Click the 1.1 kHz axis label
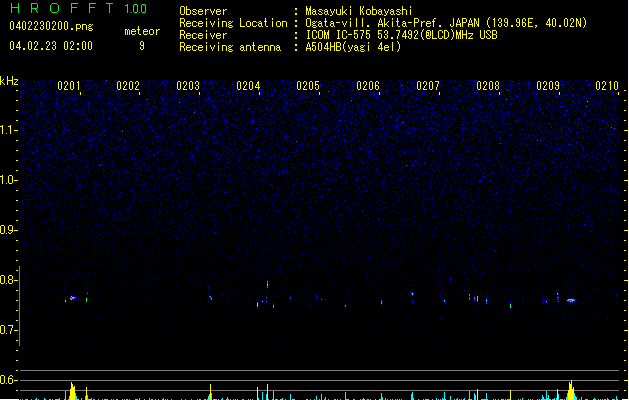The width and height of the screenshot is (629, 400). coord(8,130)
